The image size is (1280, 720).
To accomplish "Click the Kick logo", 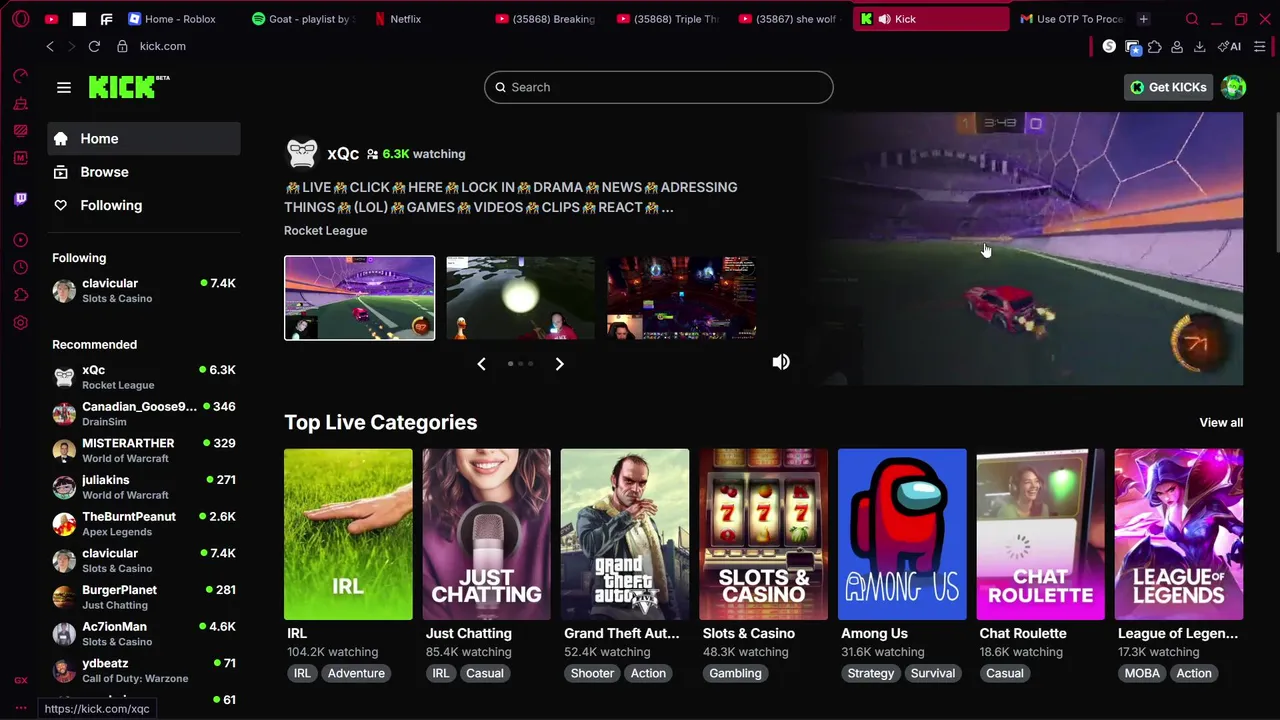I will (129, 87).
